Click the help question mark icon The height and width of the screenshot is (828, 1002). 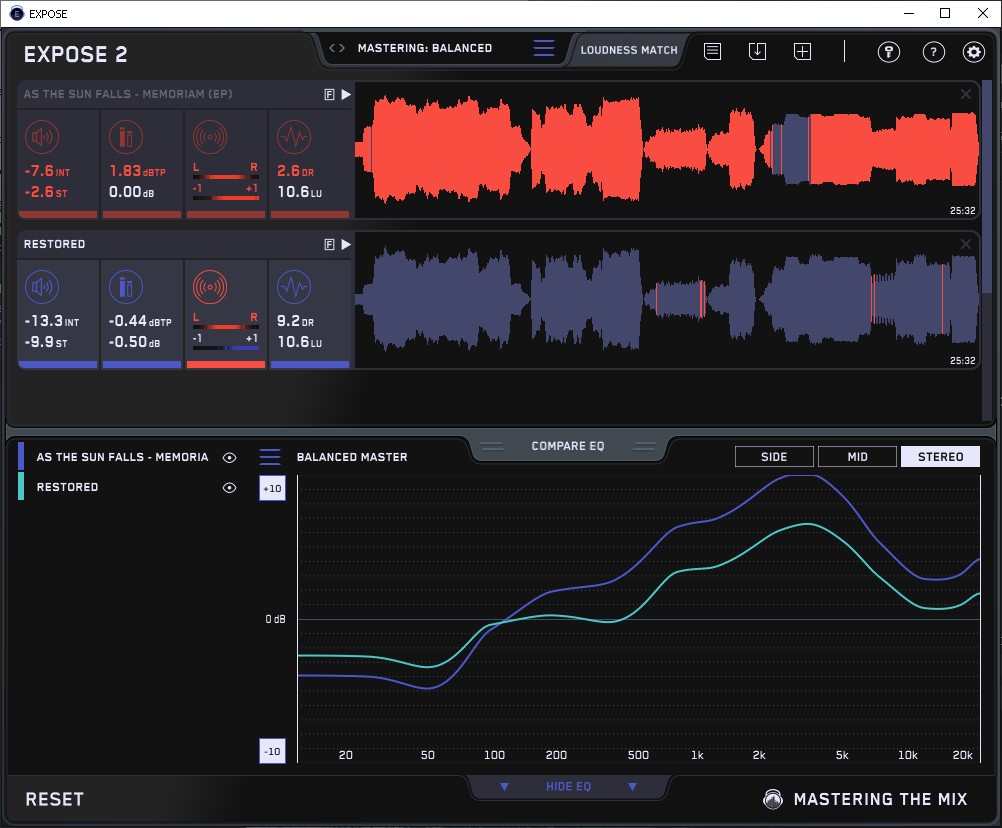933,52
